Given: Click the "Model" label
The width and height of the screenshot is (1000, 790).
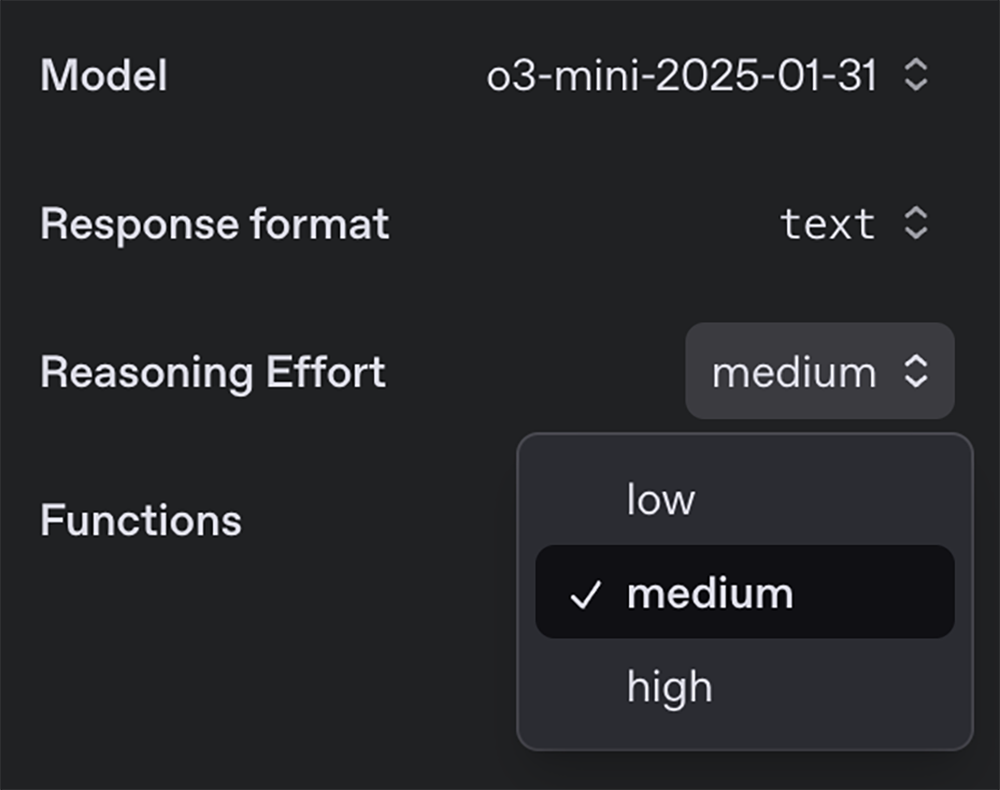Looking at the screenshot, I should [103, 76].
